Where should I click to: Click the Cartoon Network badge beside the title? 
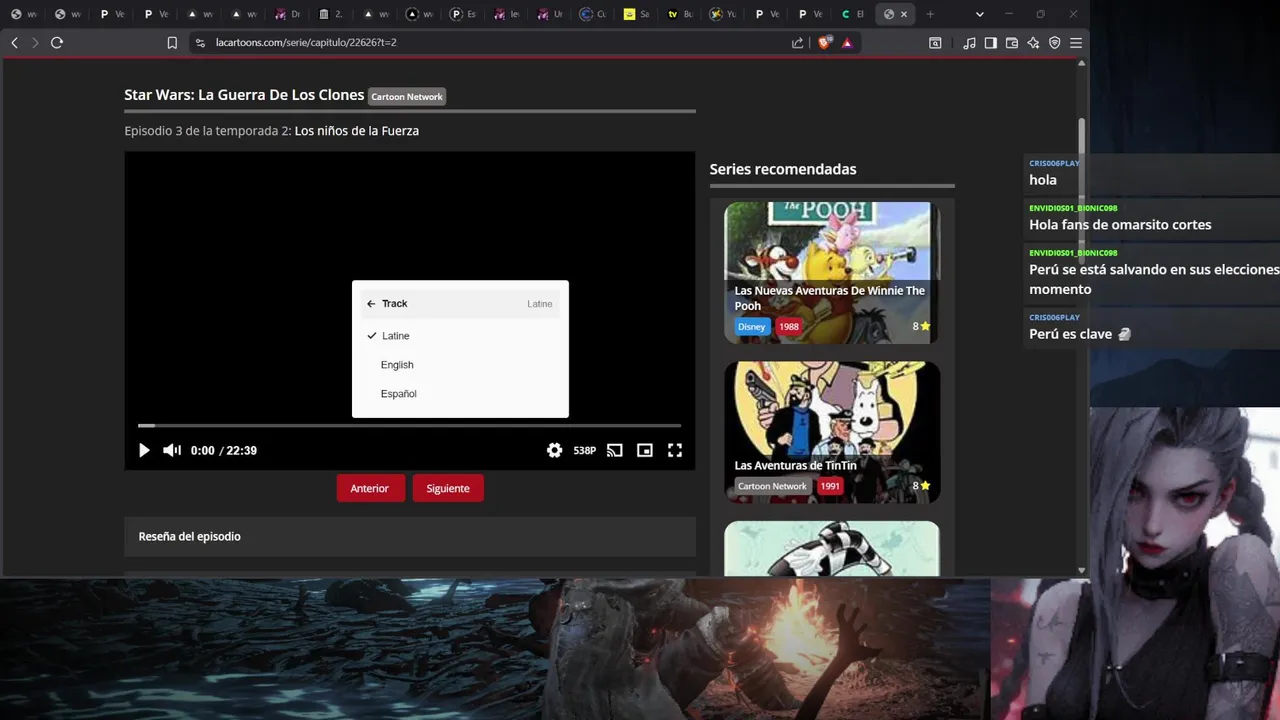pos(407,97)
